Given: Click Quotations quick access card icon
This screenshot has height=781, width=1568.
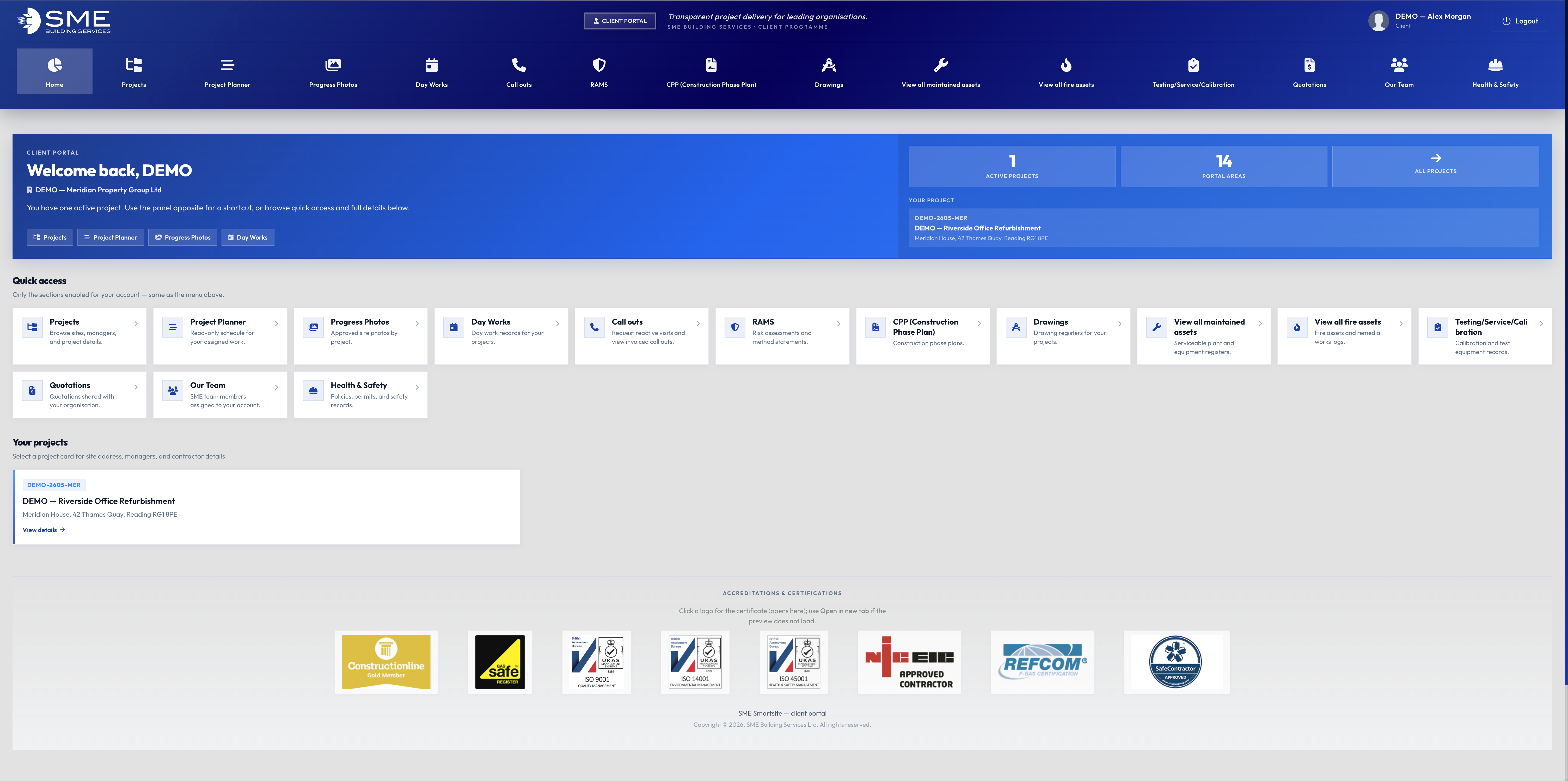Looking at the screenshot, I should coord(32,390).
